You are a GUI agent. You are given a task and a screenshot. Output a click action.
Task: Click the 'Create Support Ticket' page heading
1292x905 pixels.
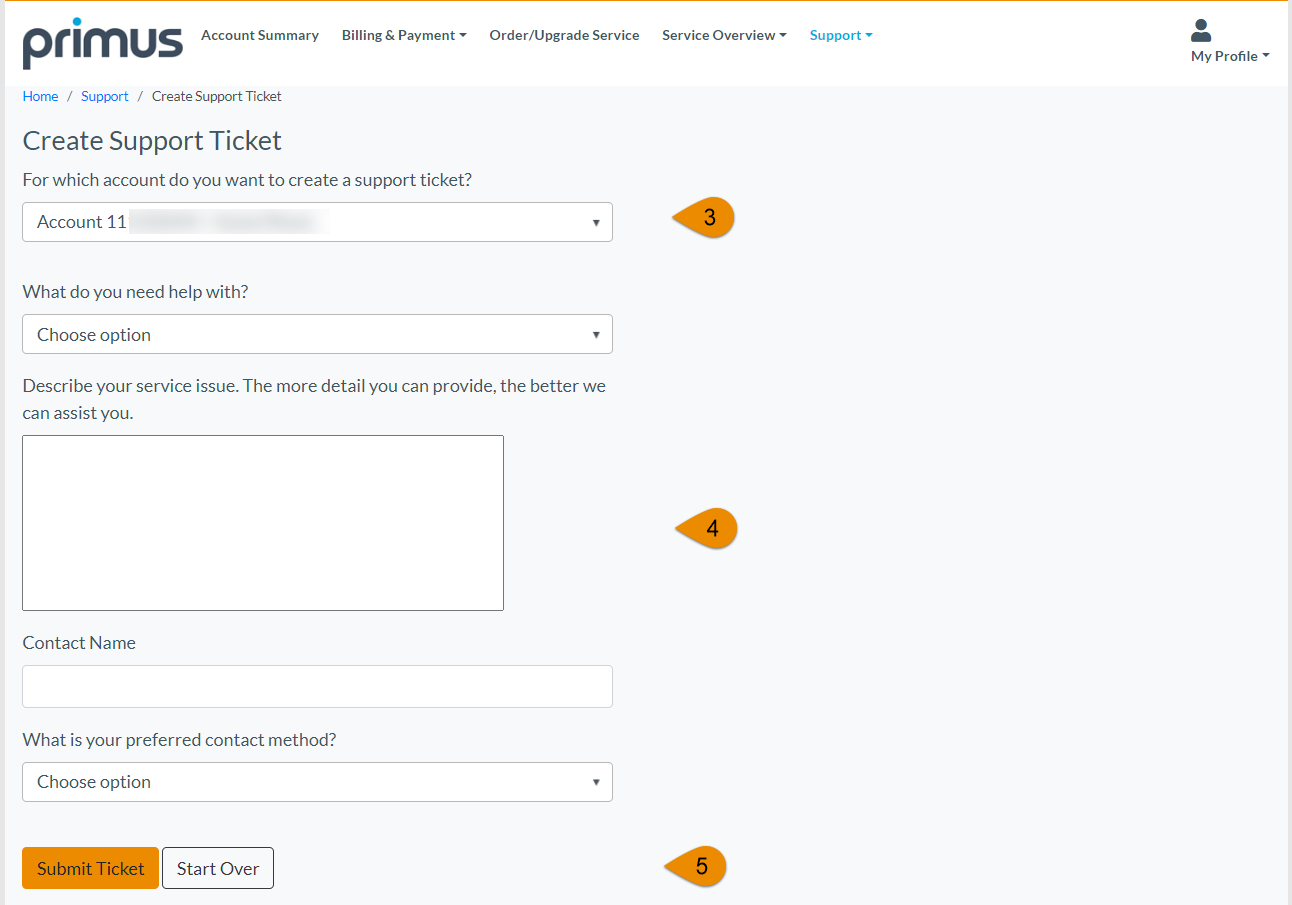(152, 141)
